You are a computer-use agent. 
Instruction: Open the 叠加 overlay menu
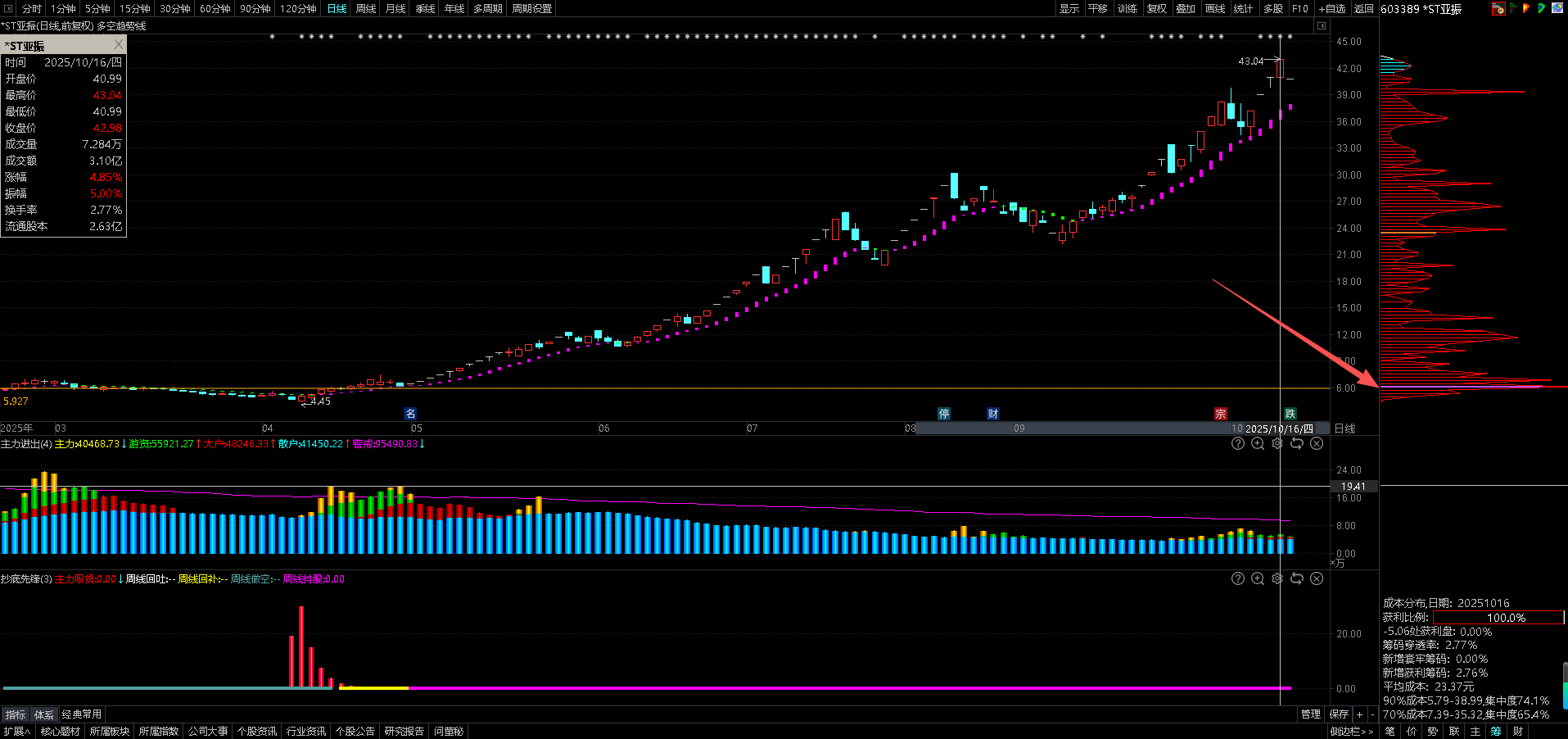pos(1186,8)
